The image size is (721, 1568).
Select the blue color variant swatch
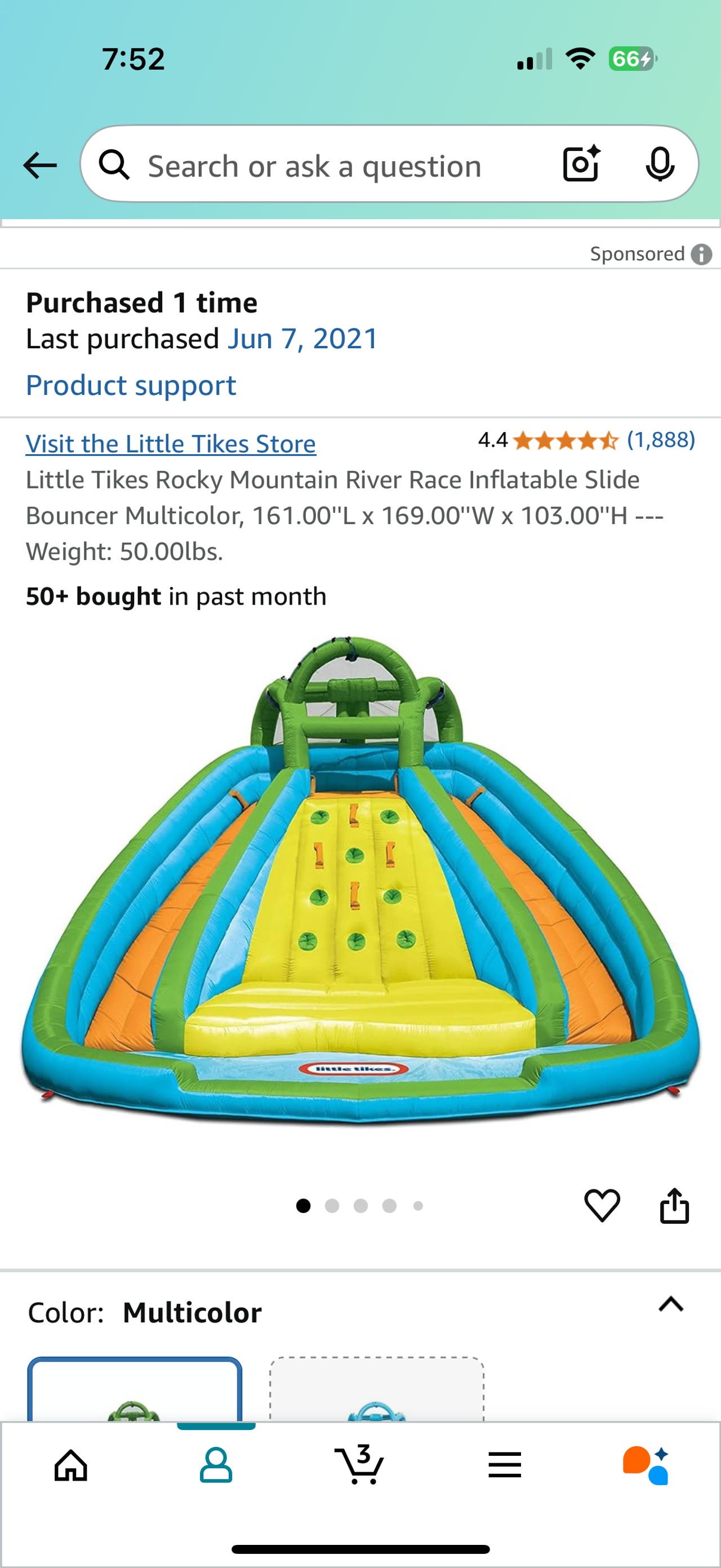(x=377, y=1389)
